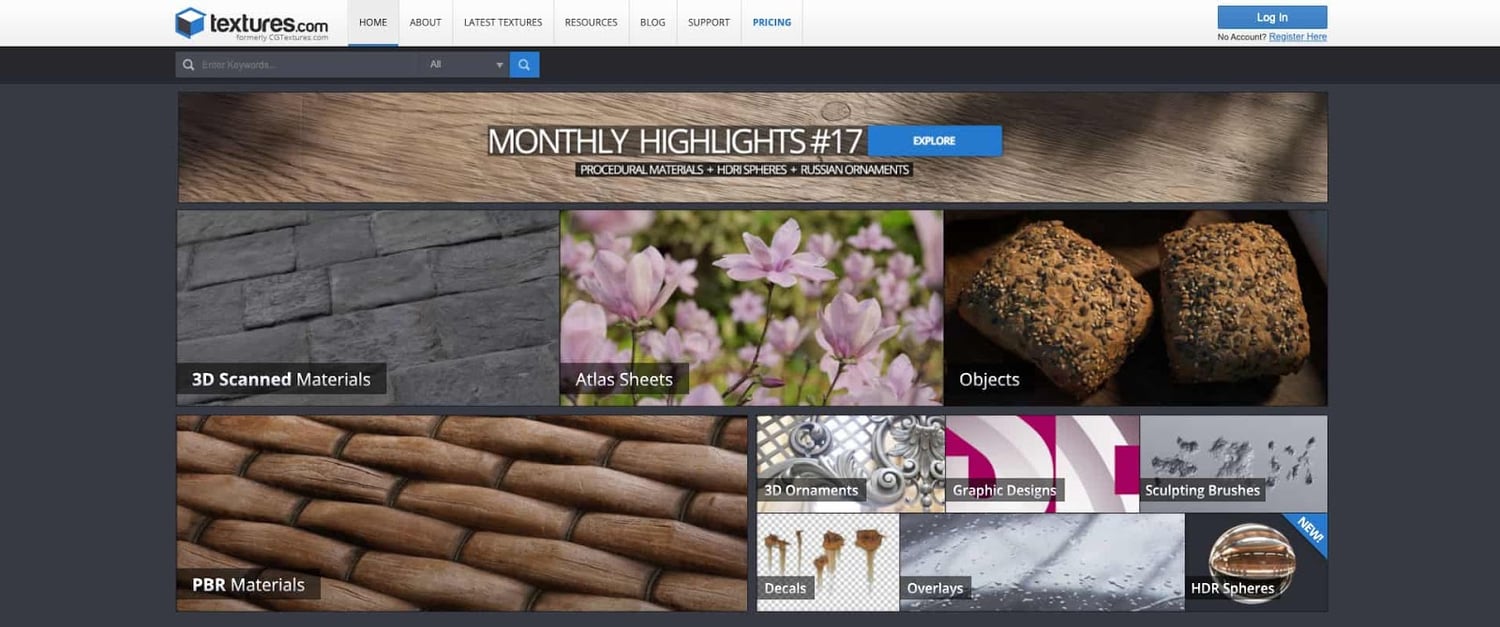Viewport: 1500px width, 627px height.
Task: Click the Log In button
Action: tap(1272, 17)
